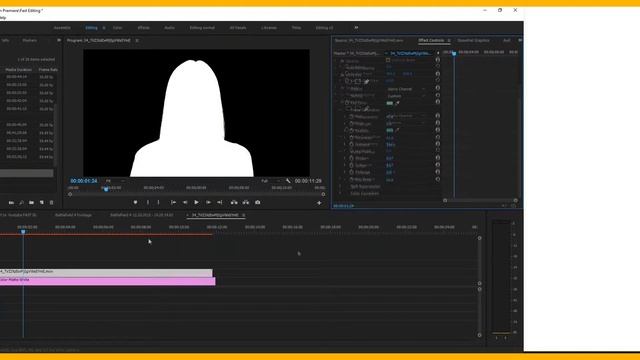Add a marker in the Program monitor
640x360 pixels.
(x=136, y=202)
